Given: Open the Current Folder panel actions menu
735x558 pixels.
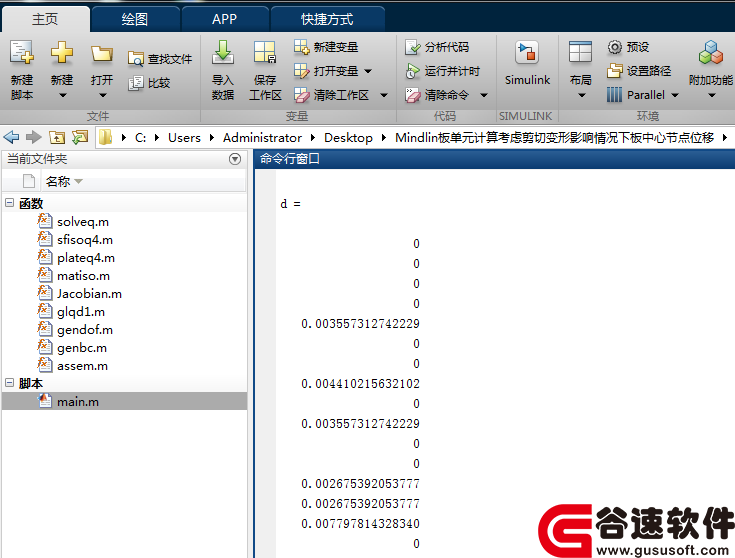Looking at the screenshot, I should [x=235, y=159].
